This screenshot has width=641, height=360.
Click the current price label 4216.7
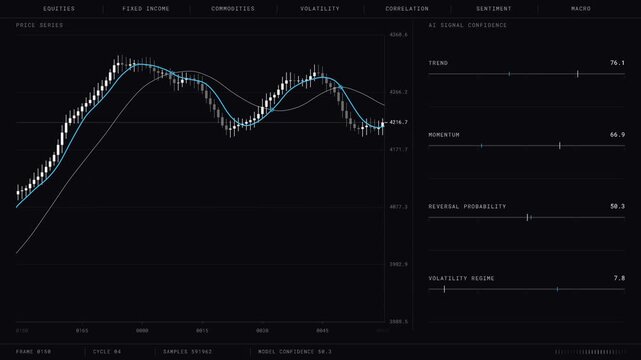point(398,122)
